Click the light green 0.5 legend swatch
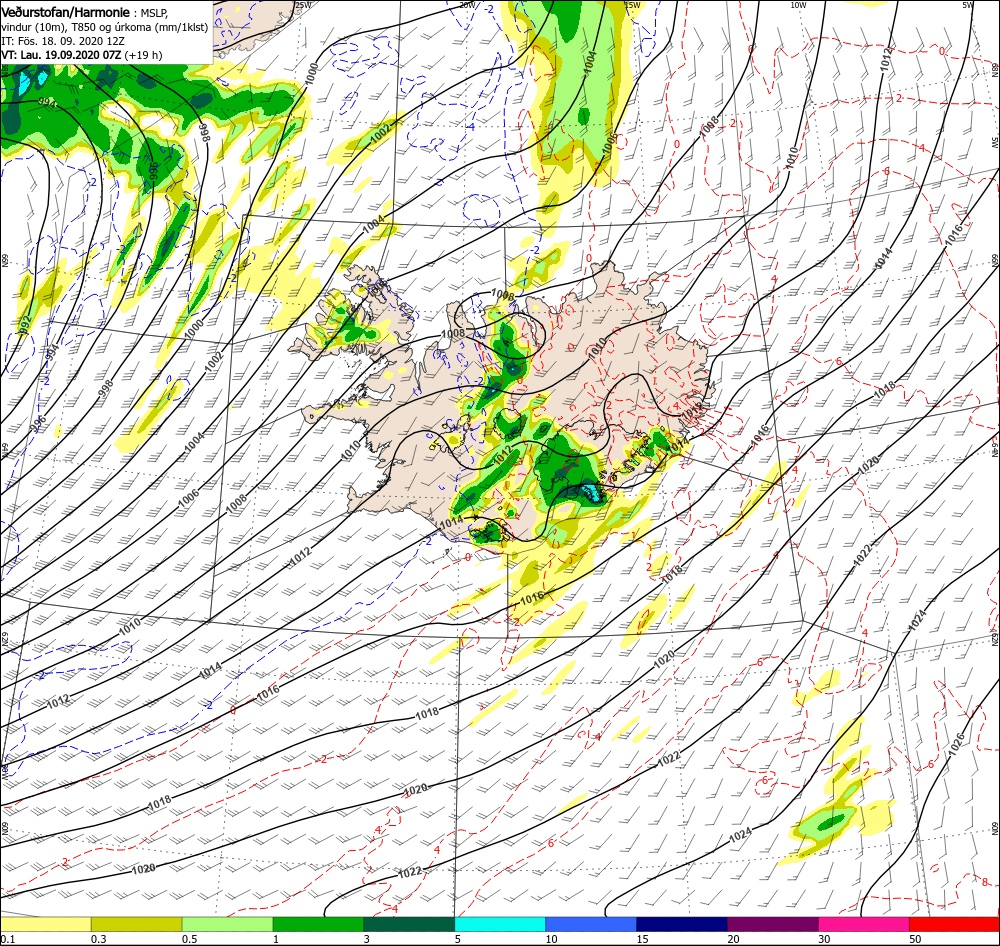 (x=228, y=924)
